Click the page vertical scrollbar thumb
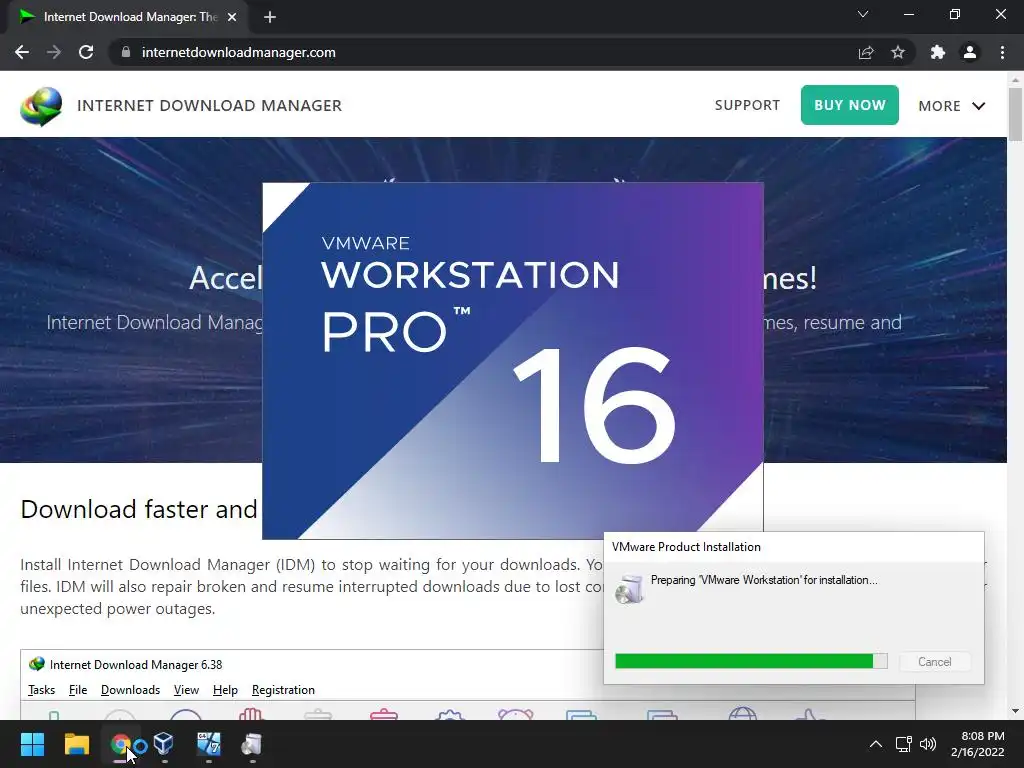Screen dimensions: 1024x768 tap(1016, 114)
